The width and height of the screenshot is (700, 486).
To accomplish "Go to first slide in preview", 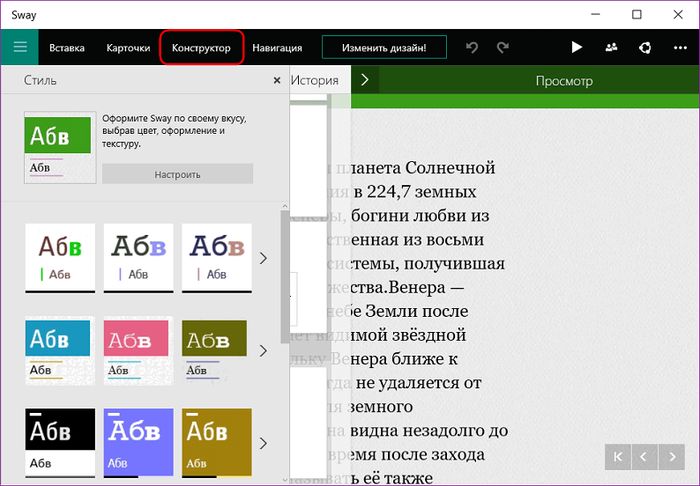I will 619,456.
